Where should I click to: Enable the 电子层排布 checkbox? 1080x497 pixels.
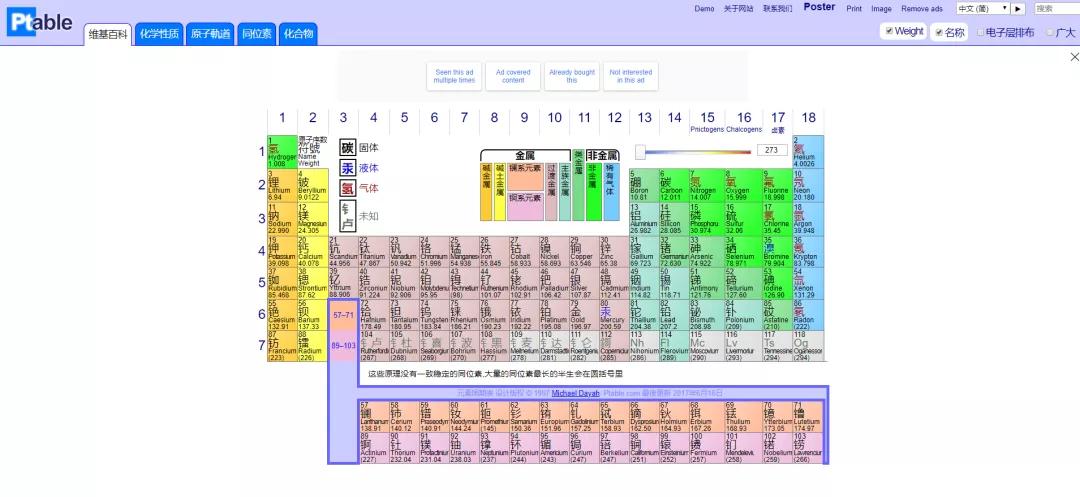[x=981, y=32]
